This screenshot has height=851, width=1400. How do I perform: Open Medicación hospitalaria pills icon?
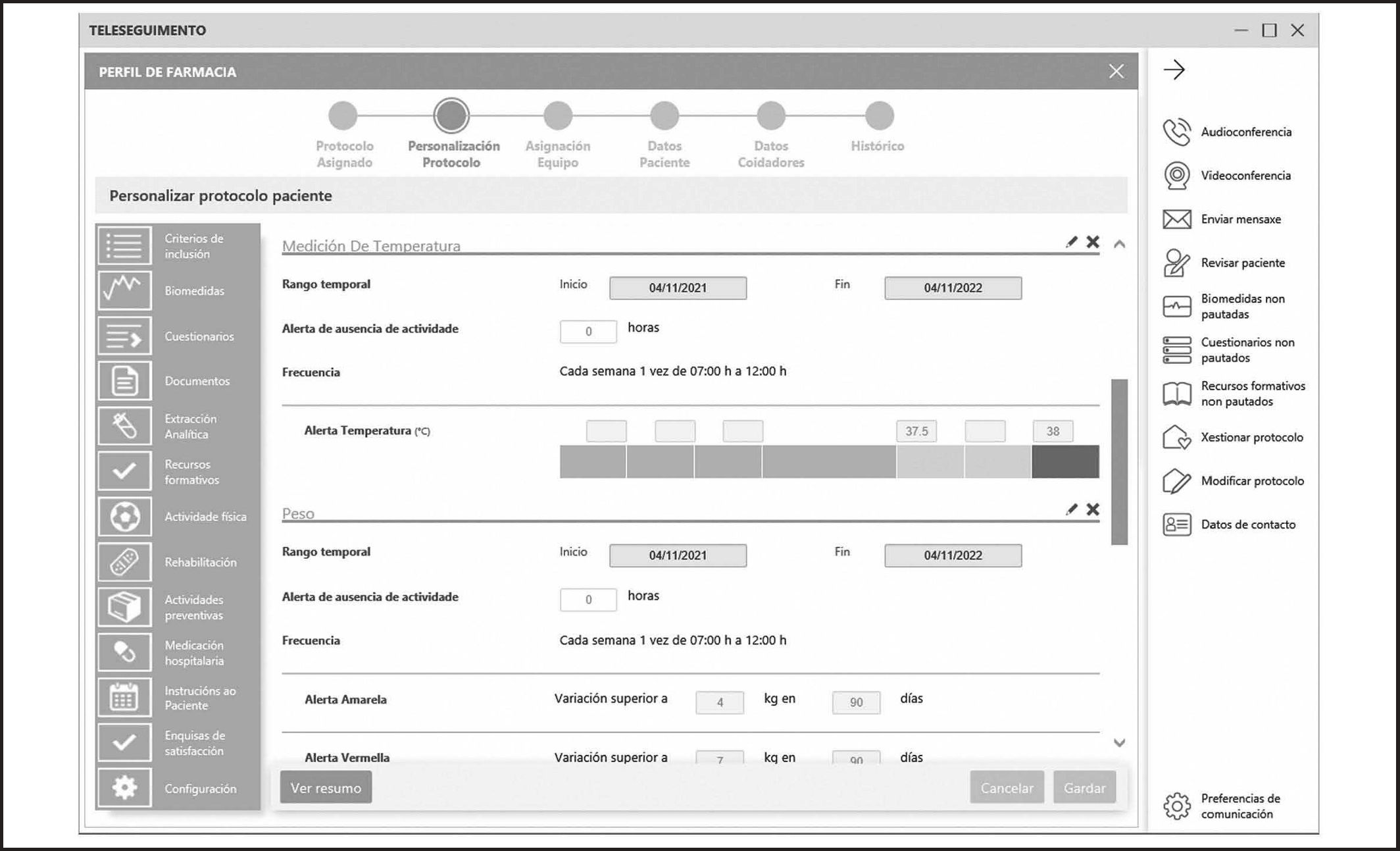[x=125, y=652]
